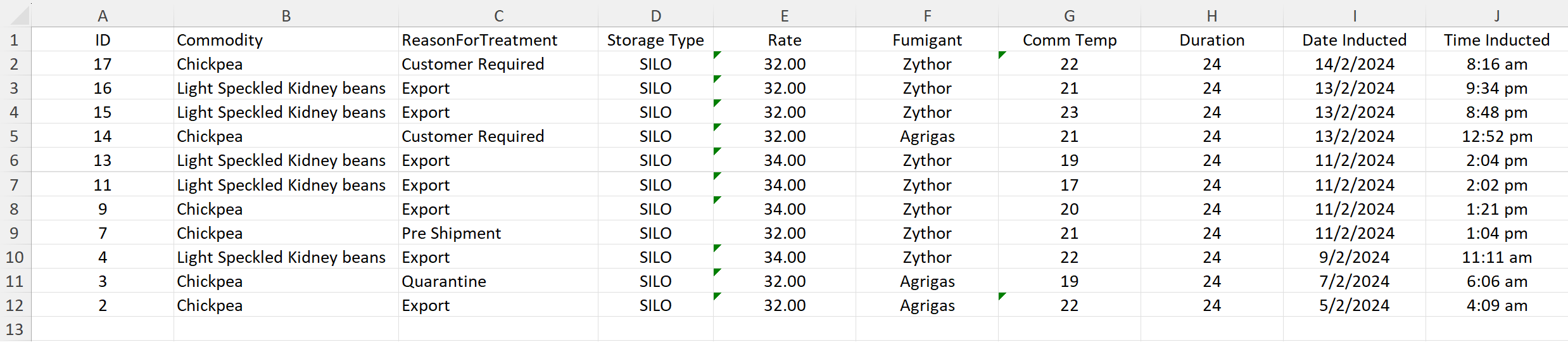The width and height of the screenshot is (1568, 342).
Task: Select the cell with date 9/2/2024
Action: (x=1354, y=257)
